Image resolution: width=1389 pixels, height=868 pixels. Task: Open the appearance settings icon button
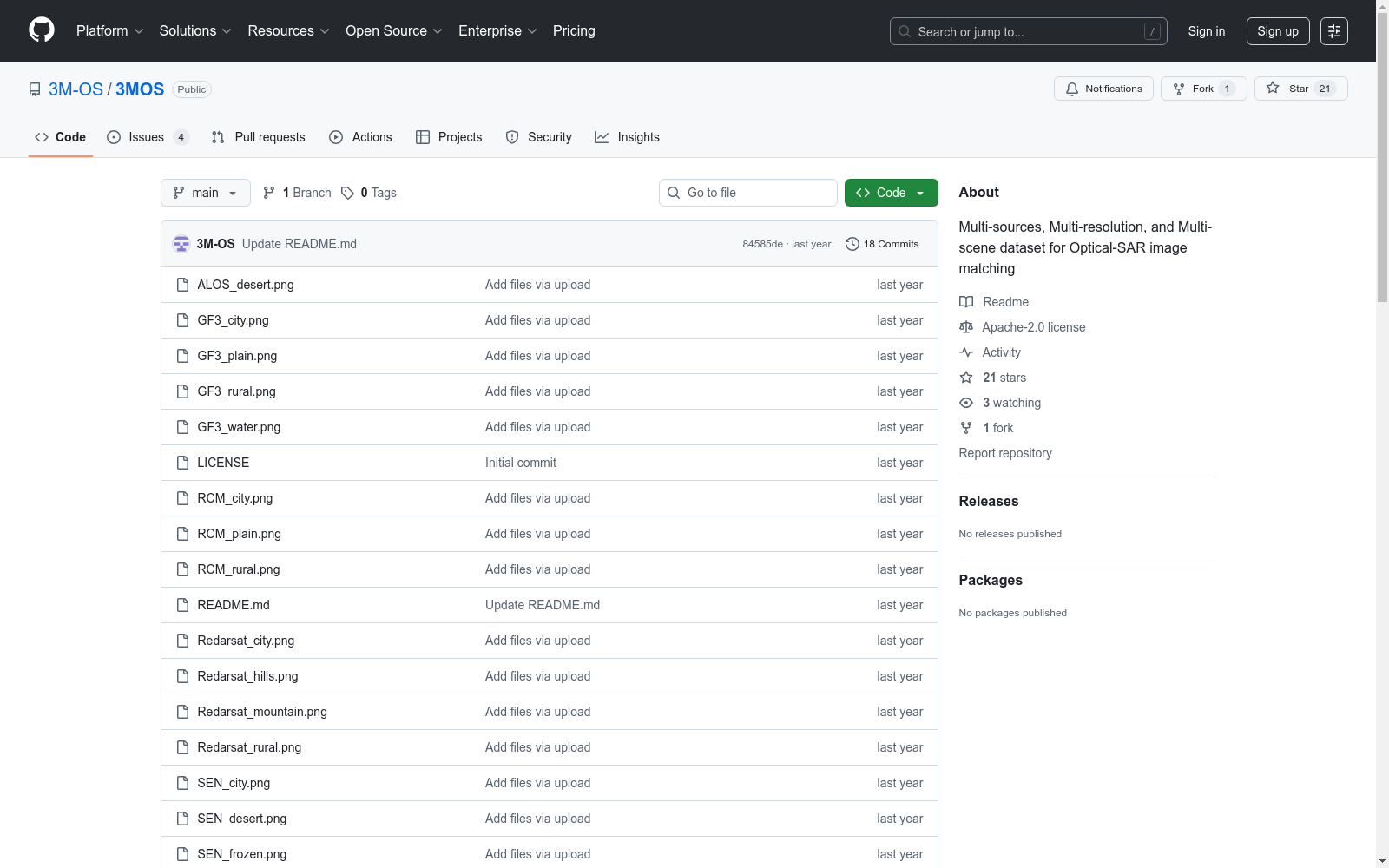[x=1334, y=31]
